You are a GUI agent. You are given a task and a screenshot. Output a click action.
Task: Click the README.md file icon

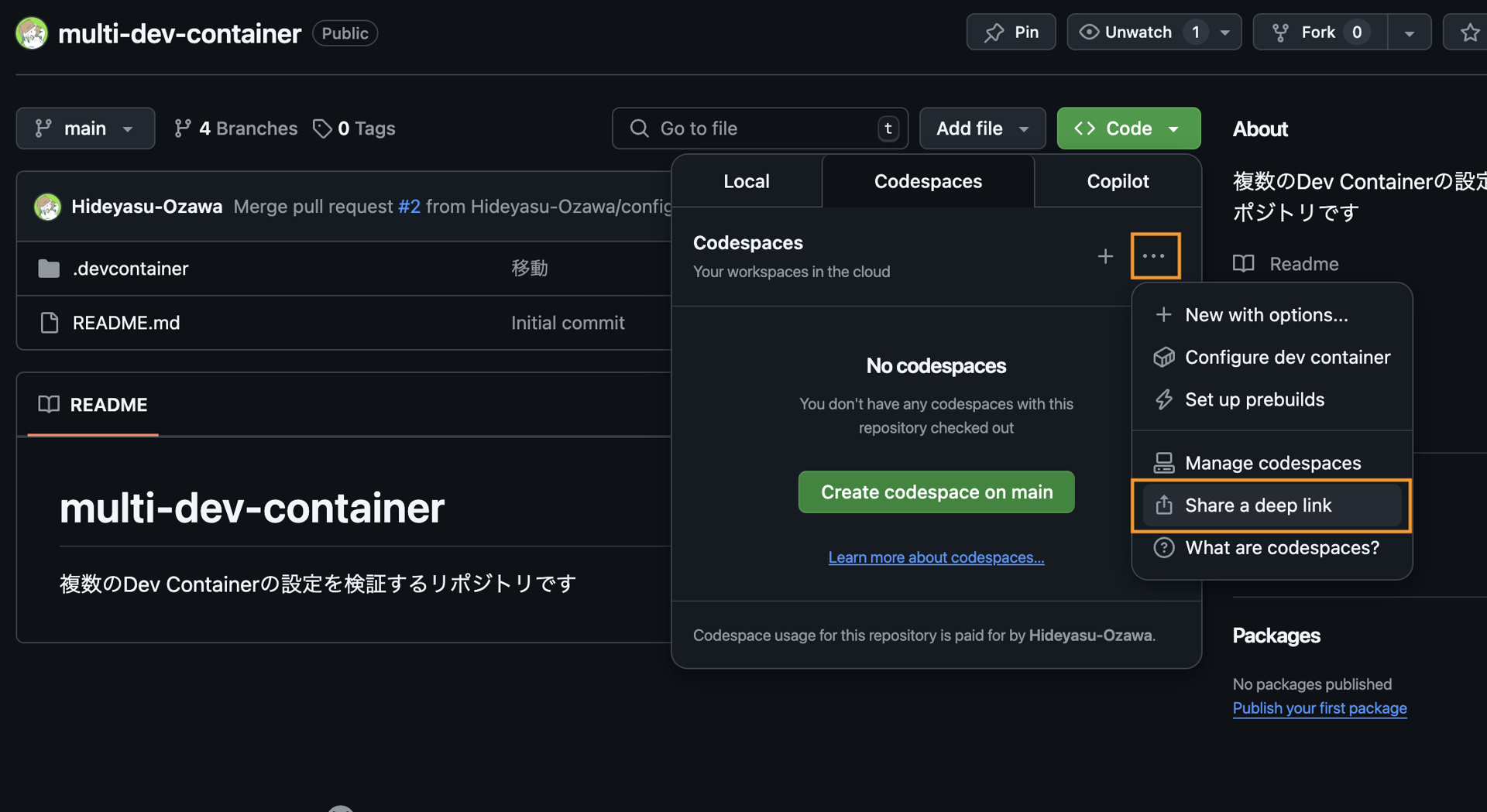point(49,323)
